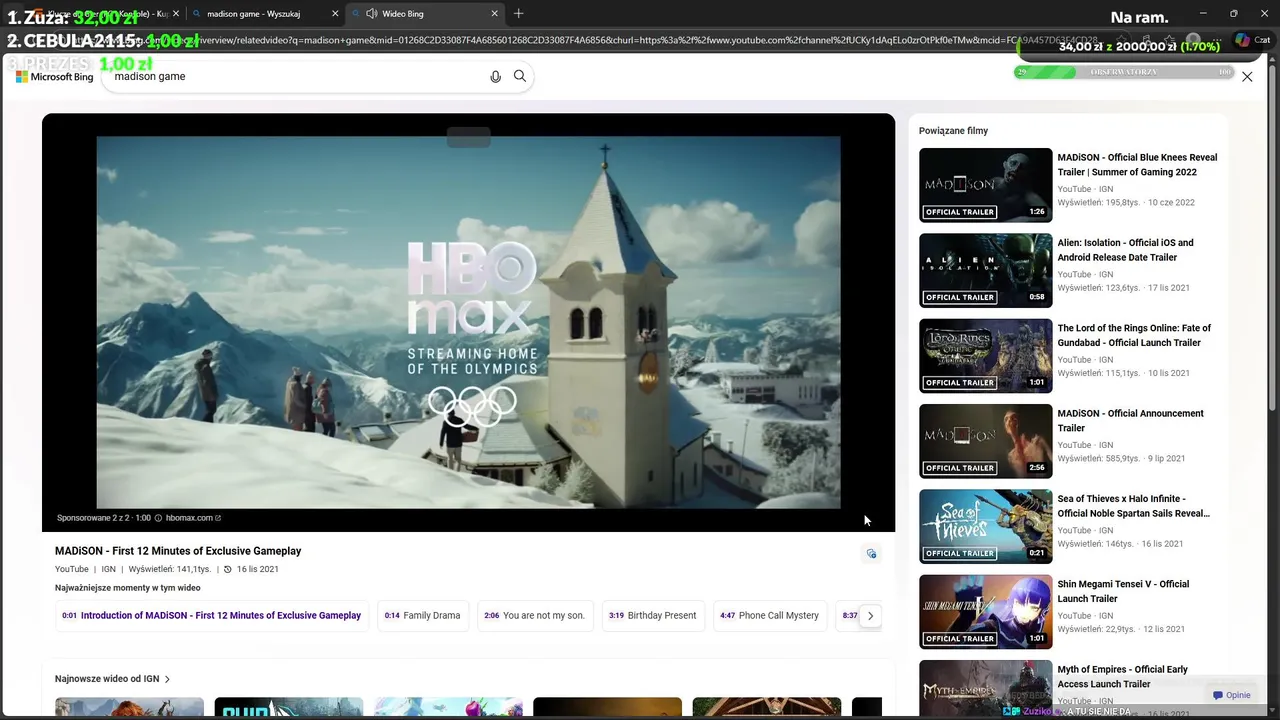1280x720 pixels.
Task: Open the Microsoft Bing logo home link
Action: (x=55, y=77)
